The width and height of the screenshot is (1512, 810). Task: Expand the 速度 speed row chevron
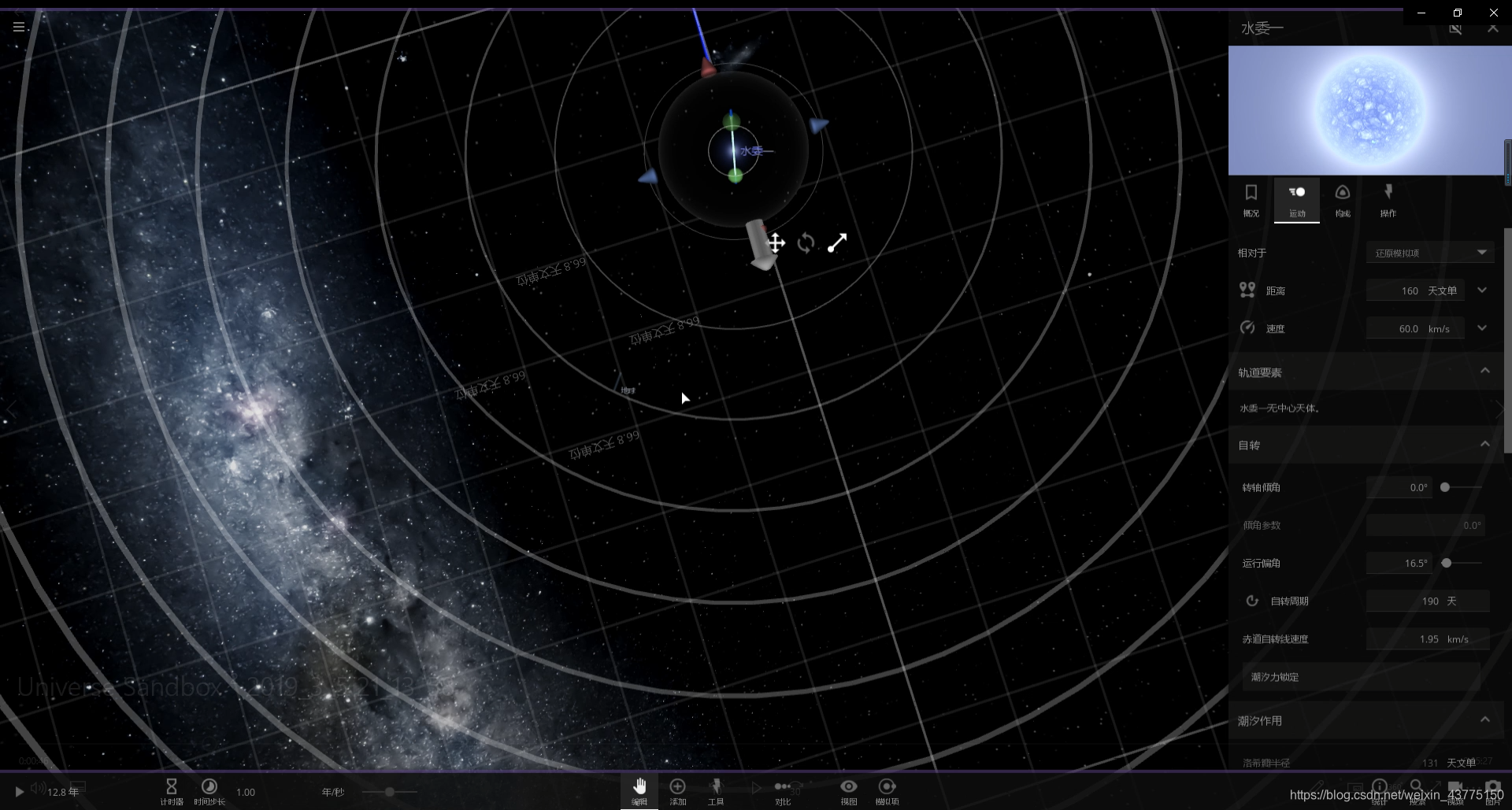point(1482,327)
